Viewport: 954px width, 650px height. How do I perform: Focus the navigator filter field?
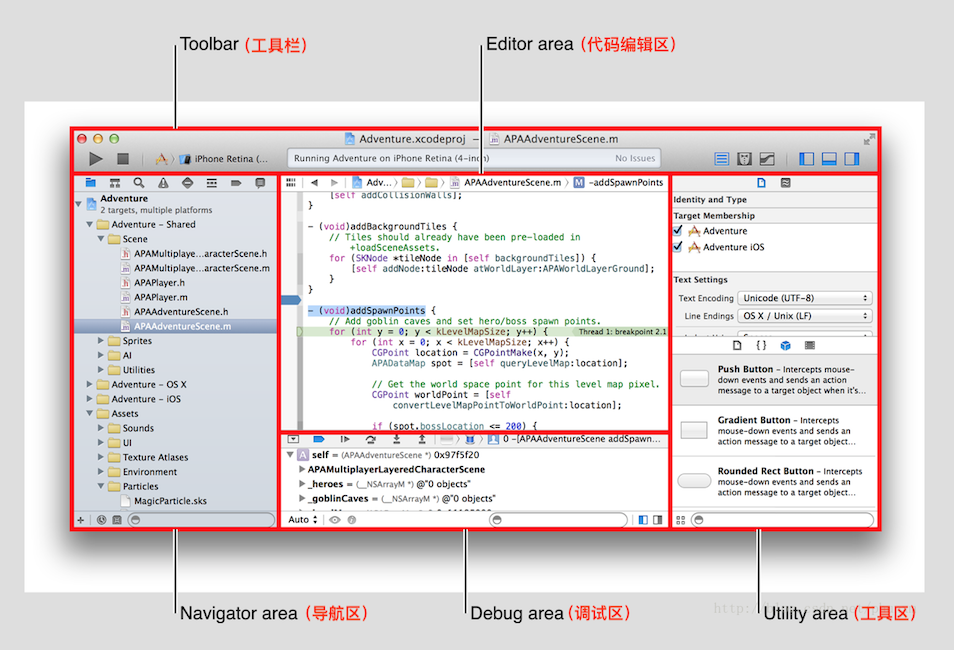coord(201,520)
